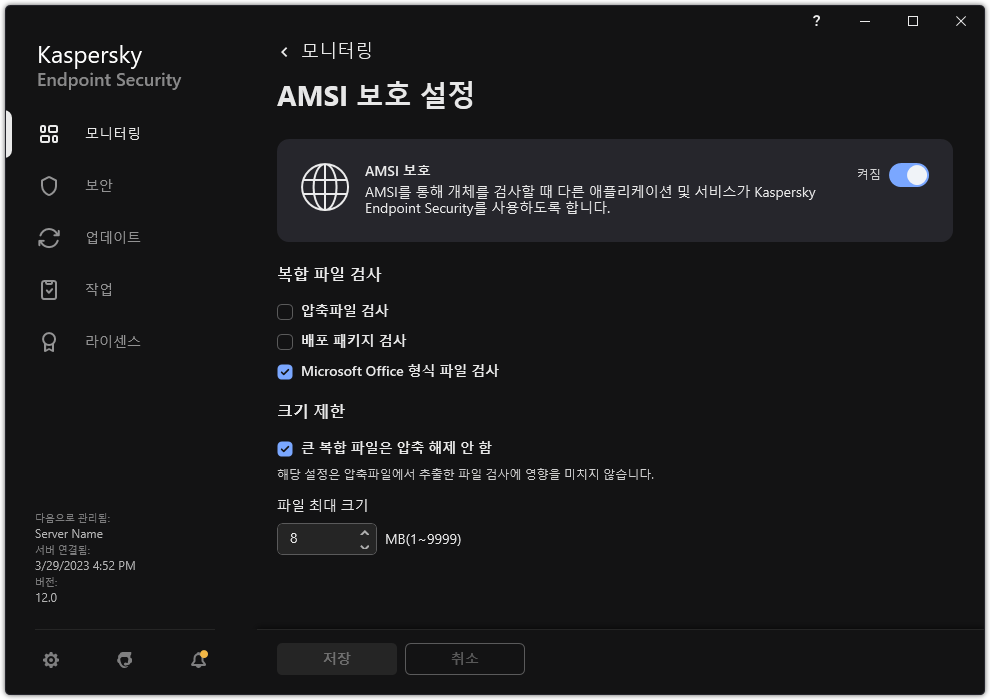Cancel changes with the 취소 button
The image size is (990, 700).
(x=464, y=659)
